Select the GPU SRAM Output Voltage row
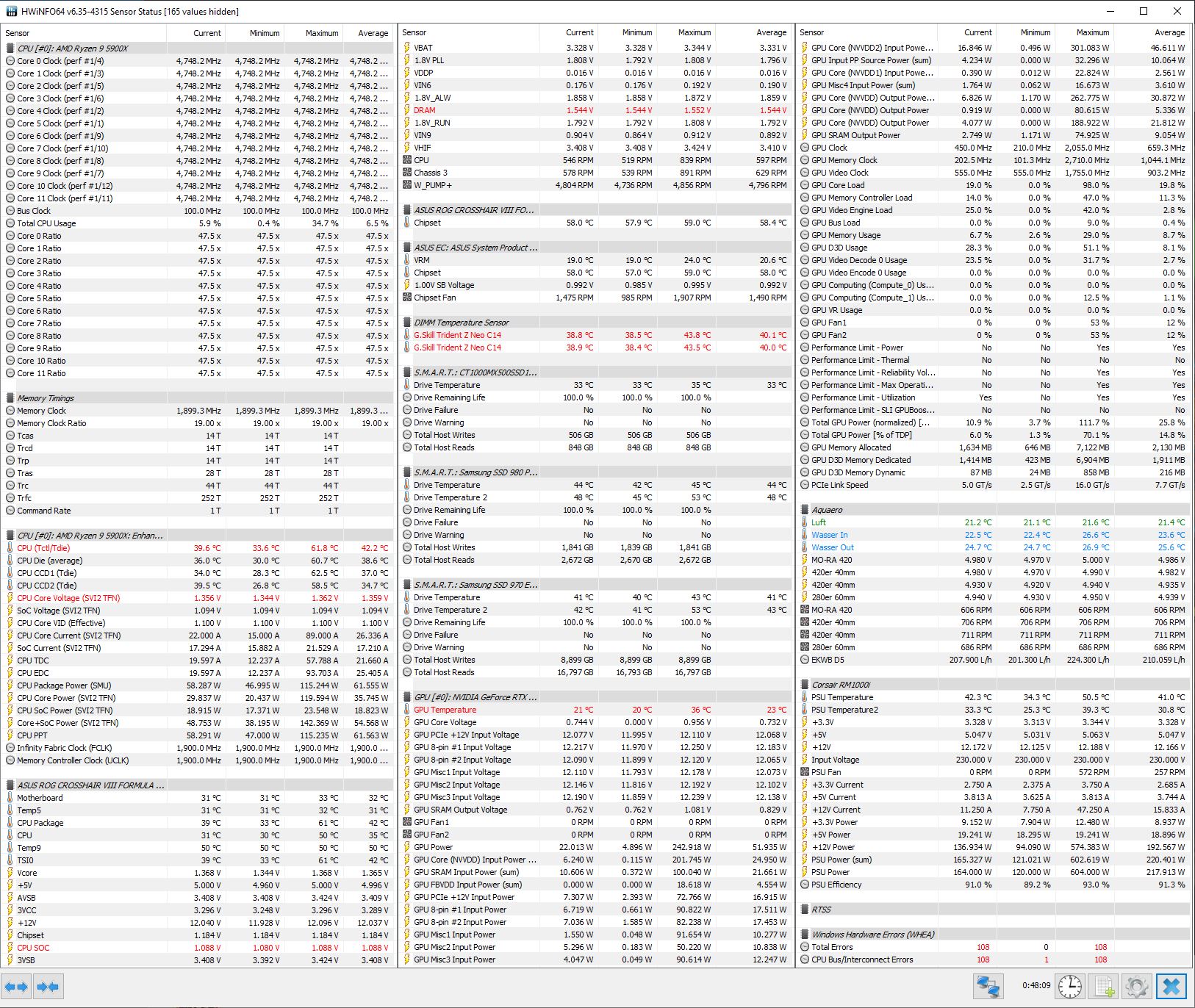 coord(595,810)
